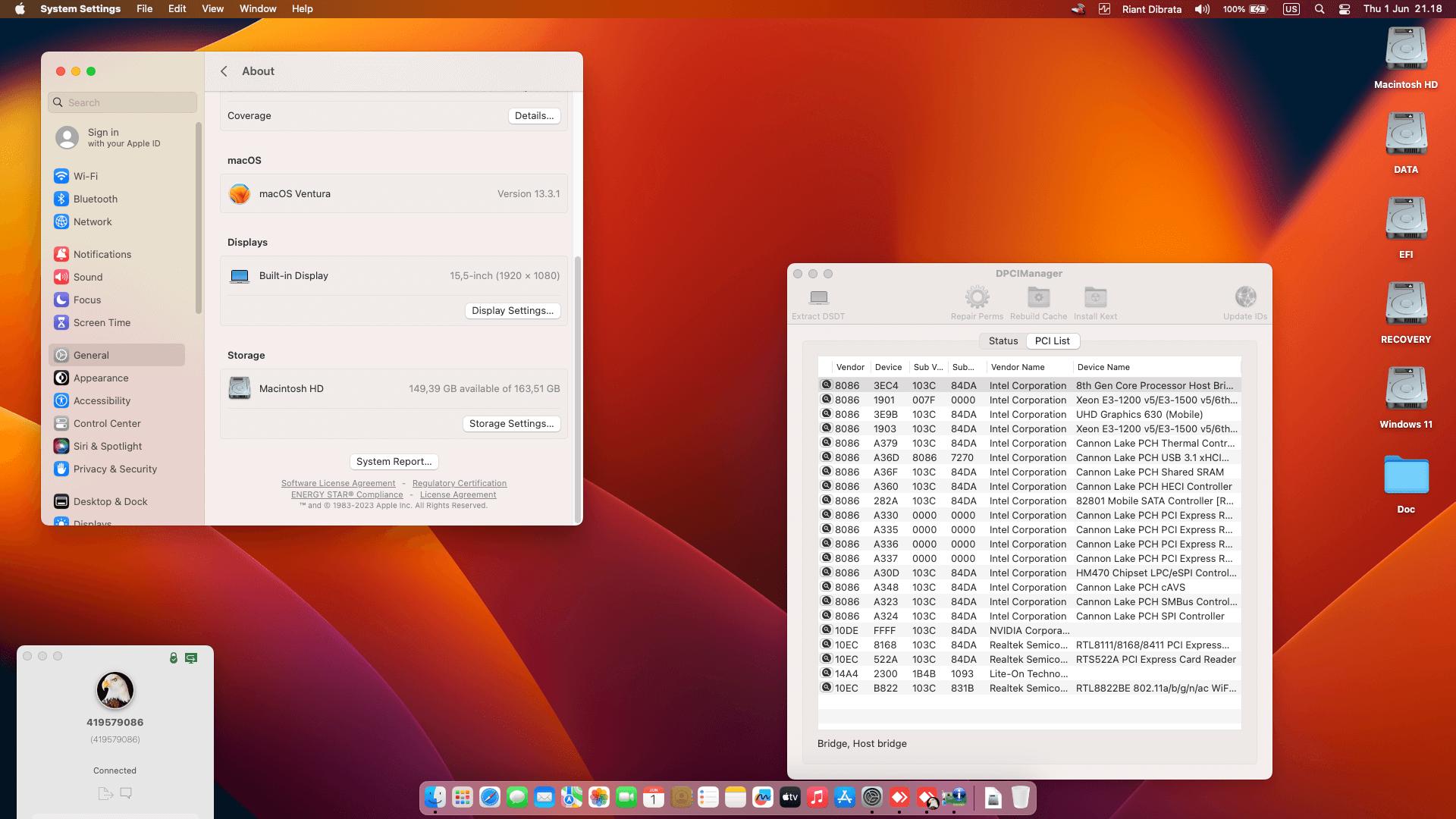Select the Windows 11 drive icon

point(1406,398)
